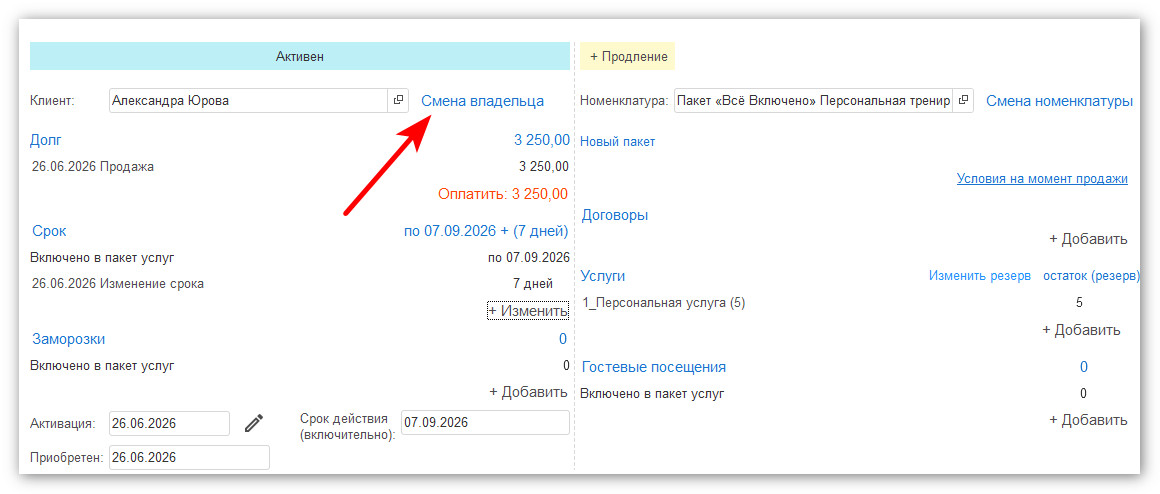Click the blue 0 count beside Гостевые посещения

pos(1084,367)
